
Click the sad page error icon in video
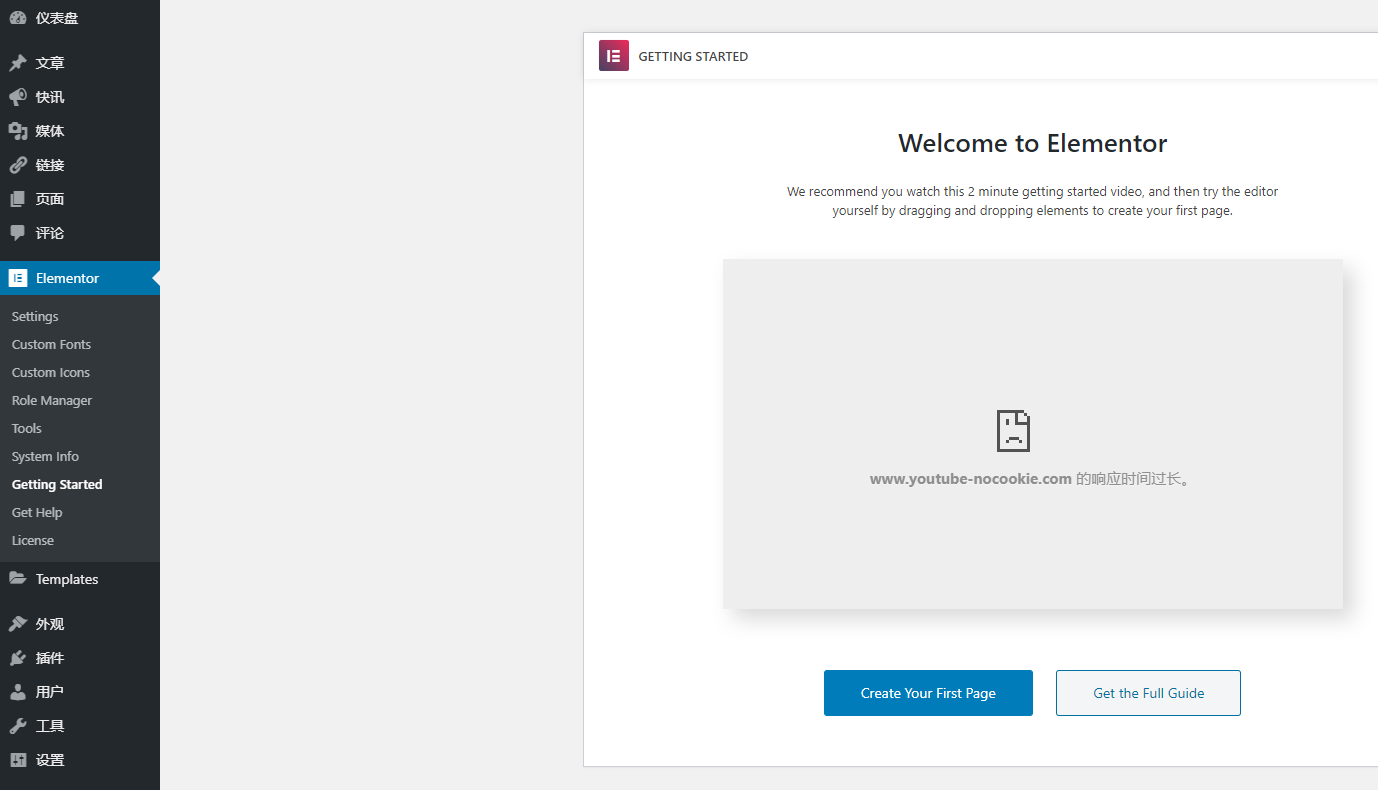(1013, 431)
